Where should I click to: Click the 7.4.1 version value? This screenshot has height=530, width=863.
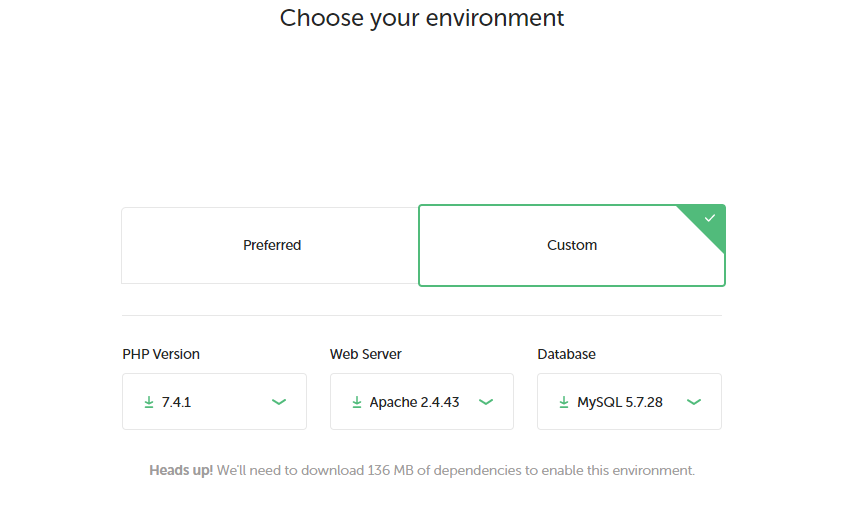[x=176, y=402]
